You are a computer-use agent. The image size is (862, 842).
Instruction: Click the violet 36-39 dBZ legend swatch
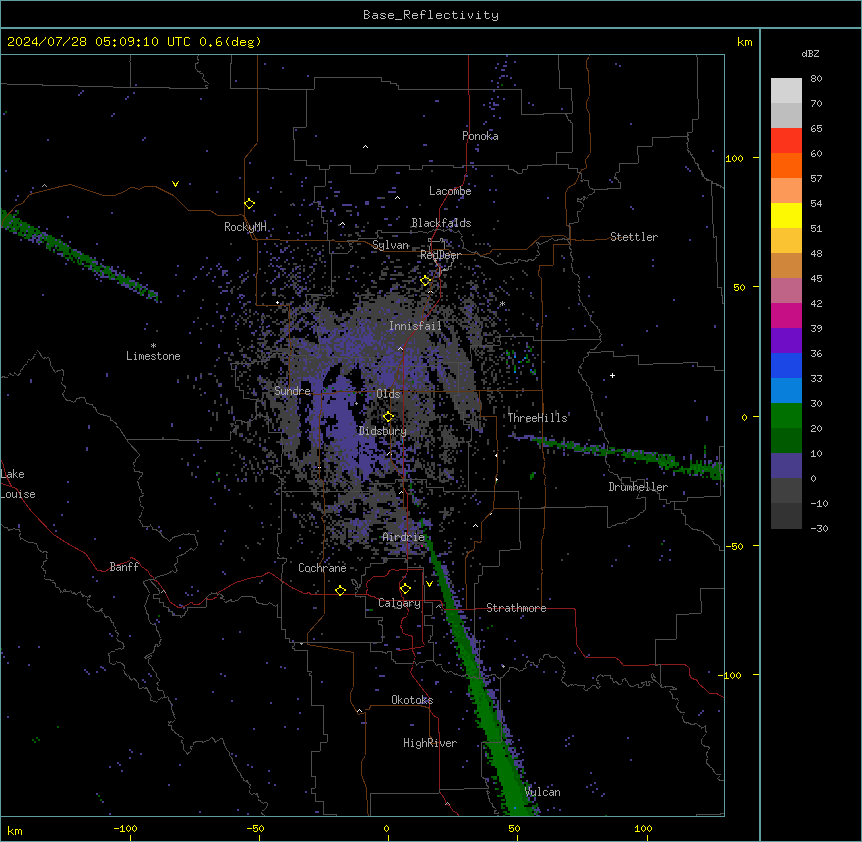(786, 340)
